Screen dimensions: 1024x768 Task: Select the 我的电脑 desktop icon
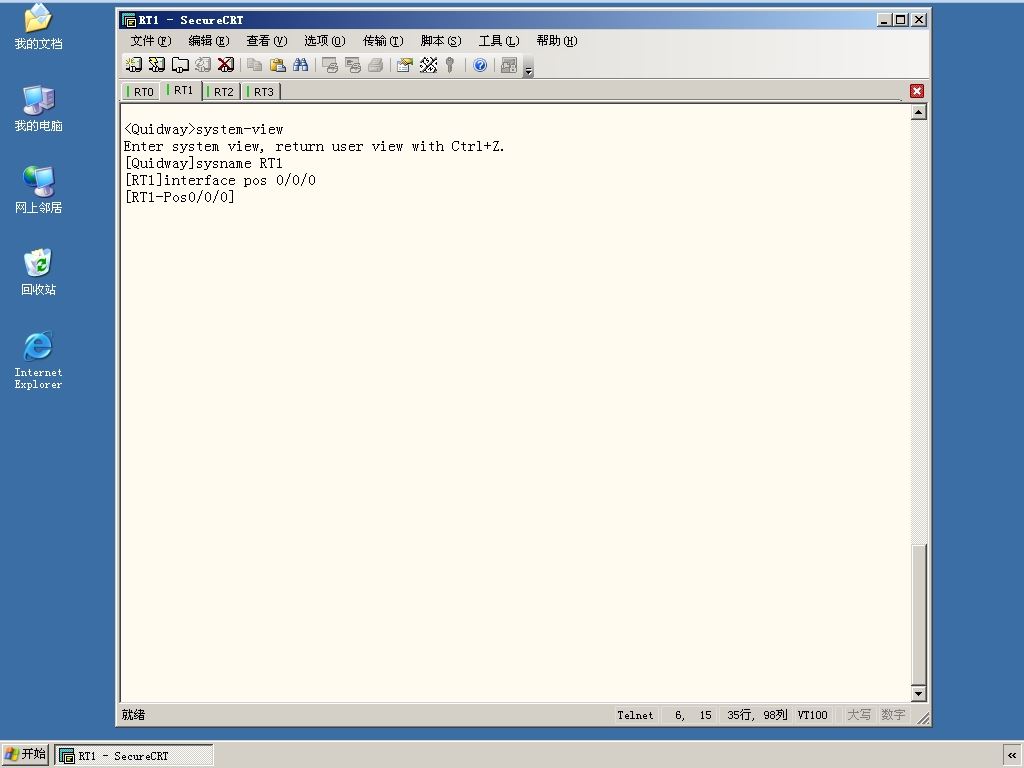pos(39,108)
